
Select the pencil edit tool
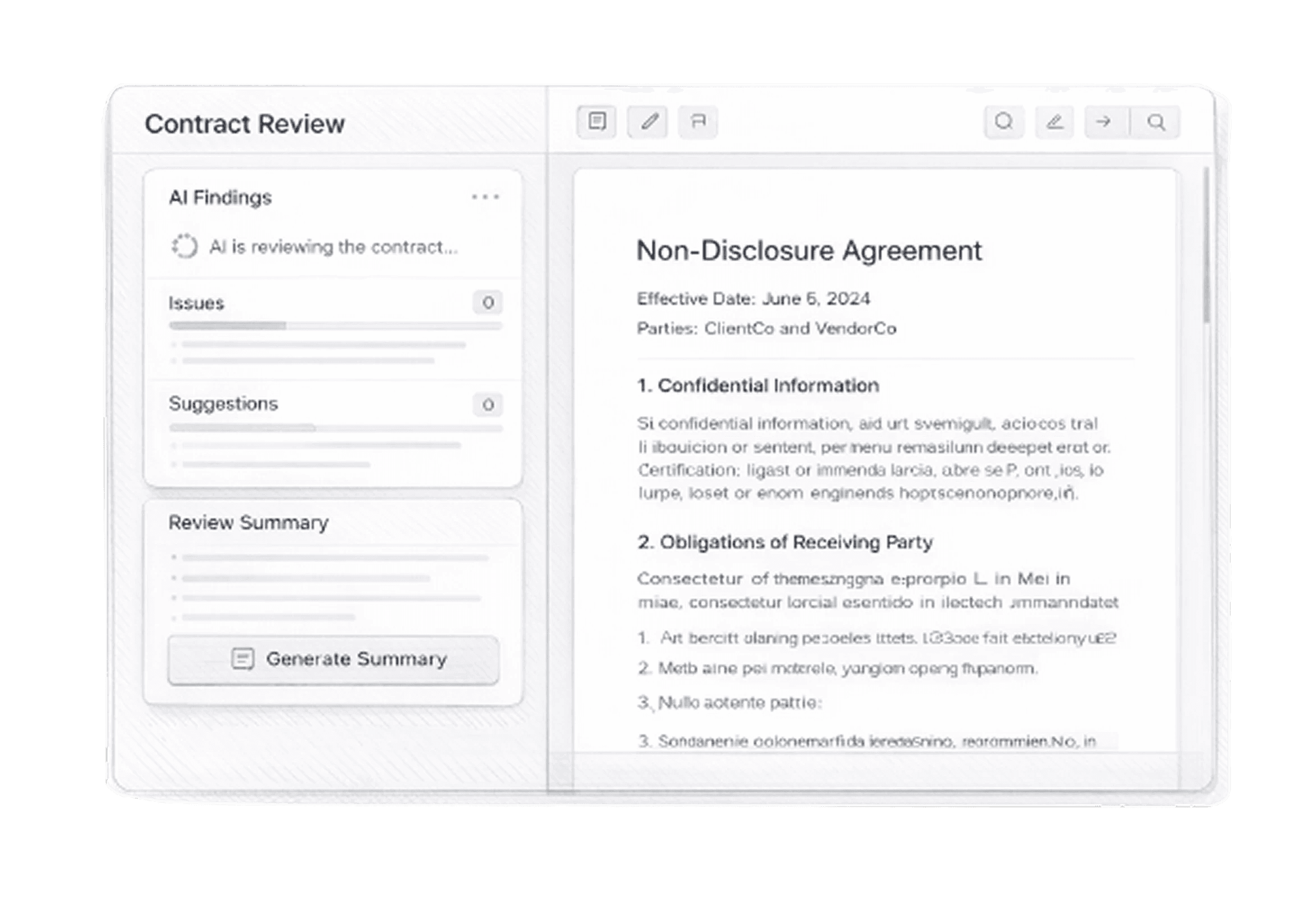tap(647, 122)
